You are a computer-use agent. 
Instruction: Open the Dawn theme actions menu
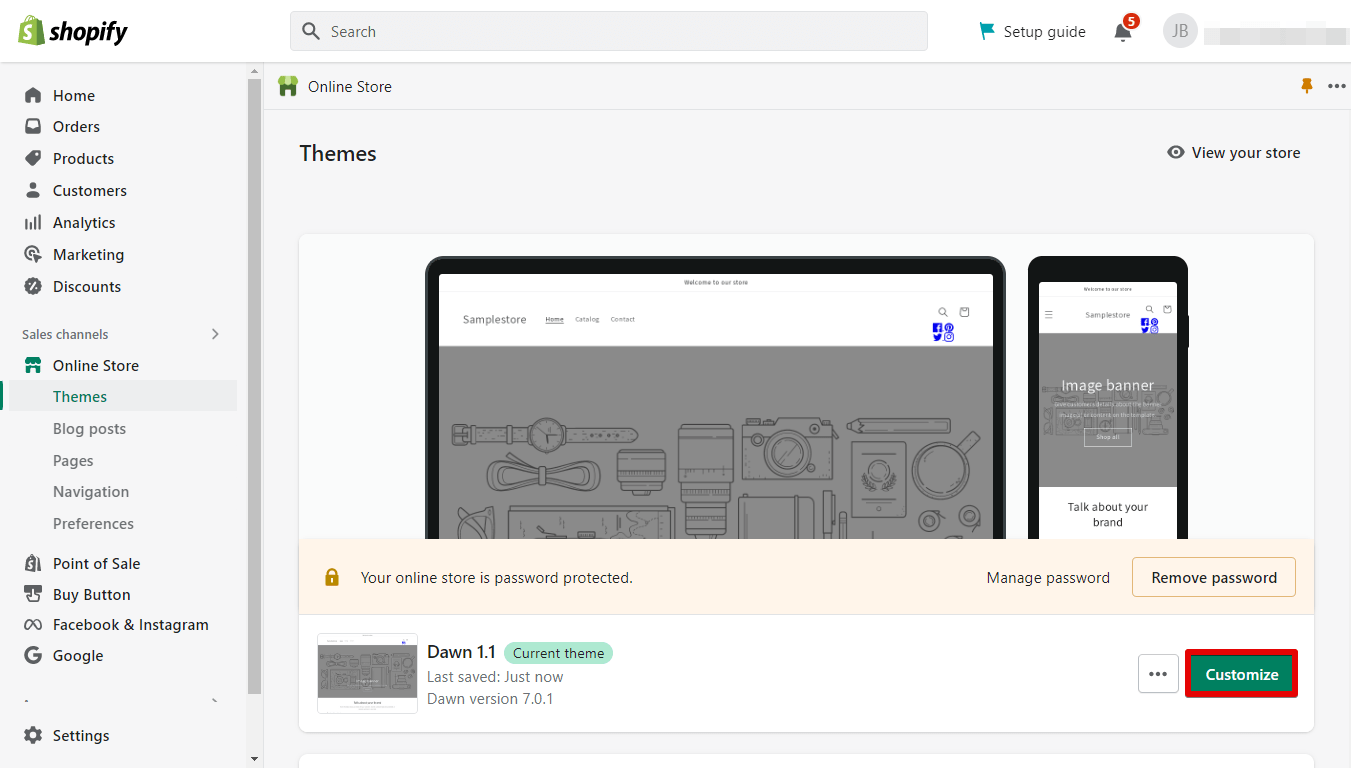point(1158,674)
